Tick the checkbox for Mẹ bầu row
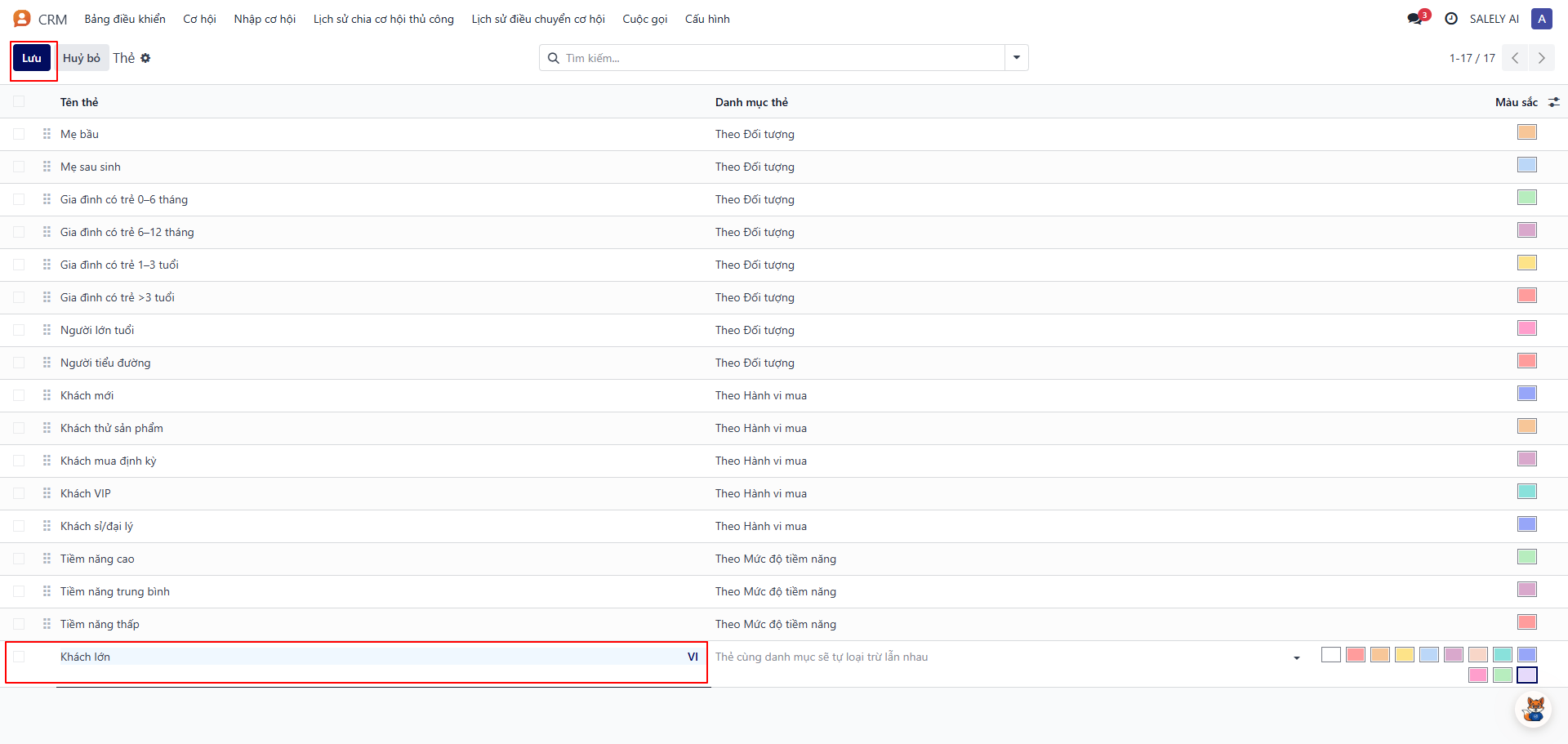Screen dimensions: 1568x744 [19, 134]
